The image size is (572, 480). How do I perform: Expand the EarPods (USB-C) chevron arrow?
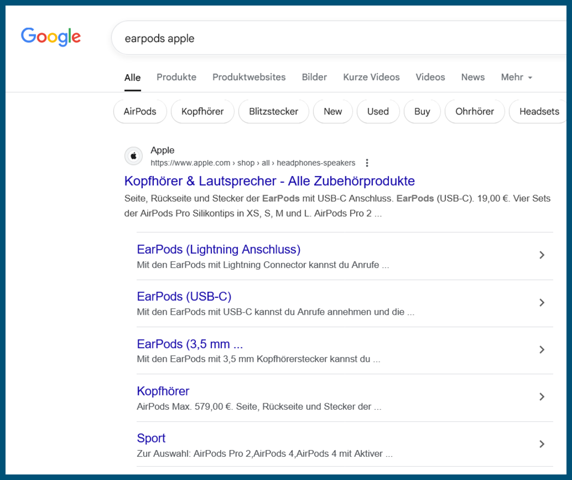point(542,302)
